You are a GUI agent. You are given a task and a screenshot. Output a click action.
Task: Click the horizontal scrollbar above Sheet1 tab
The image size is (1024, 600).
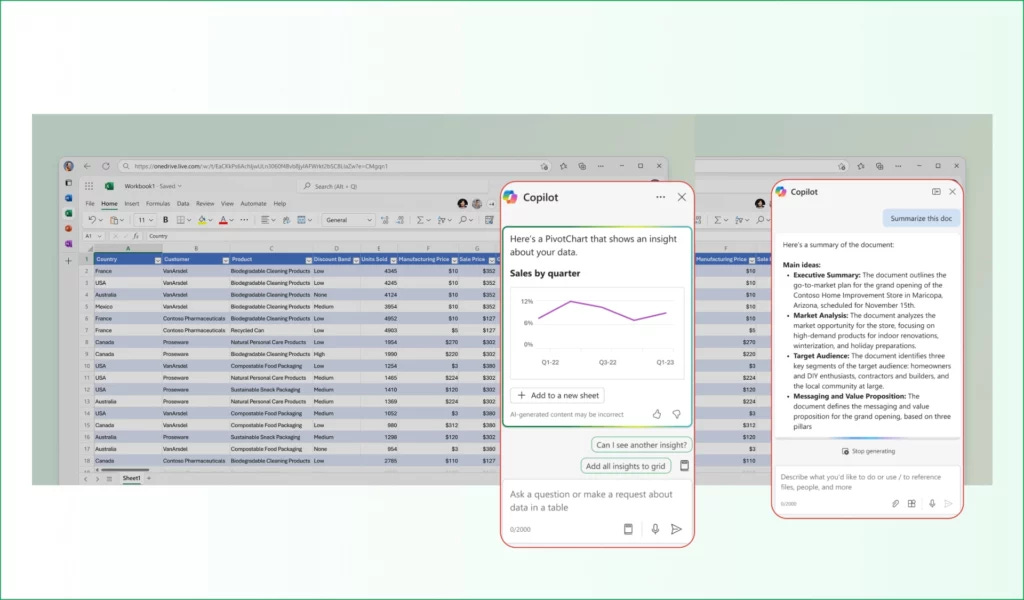tap(123, 469)
